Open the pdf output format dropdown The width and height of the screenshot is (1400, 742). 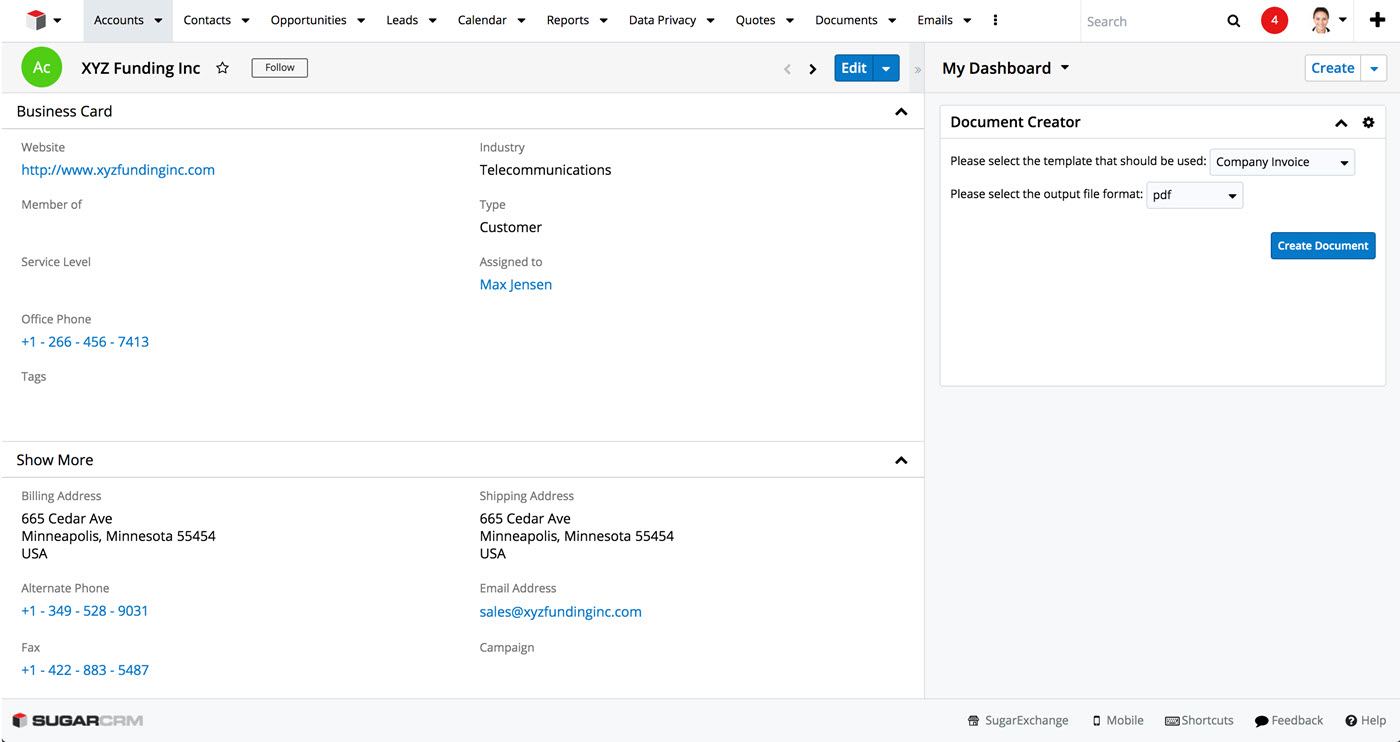pyautogui.click(x=1195, y=195)
